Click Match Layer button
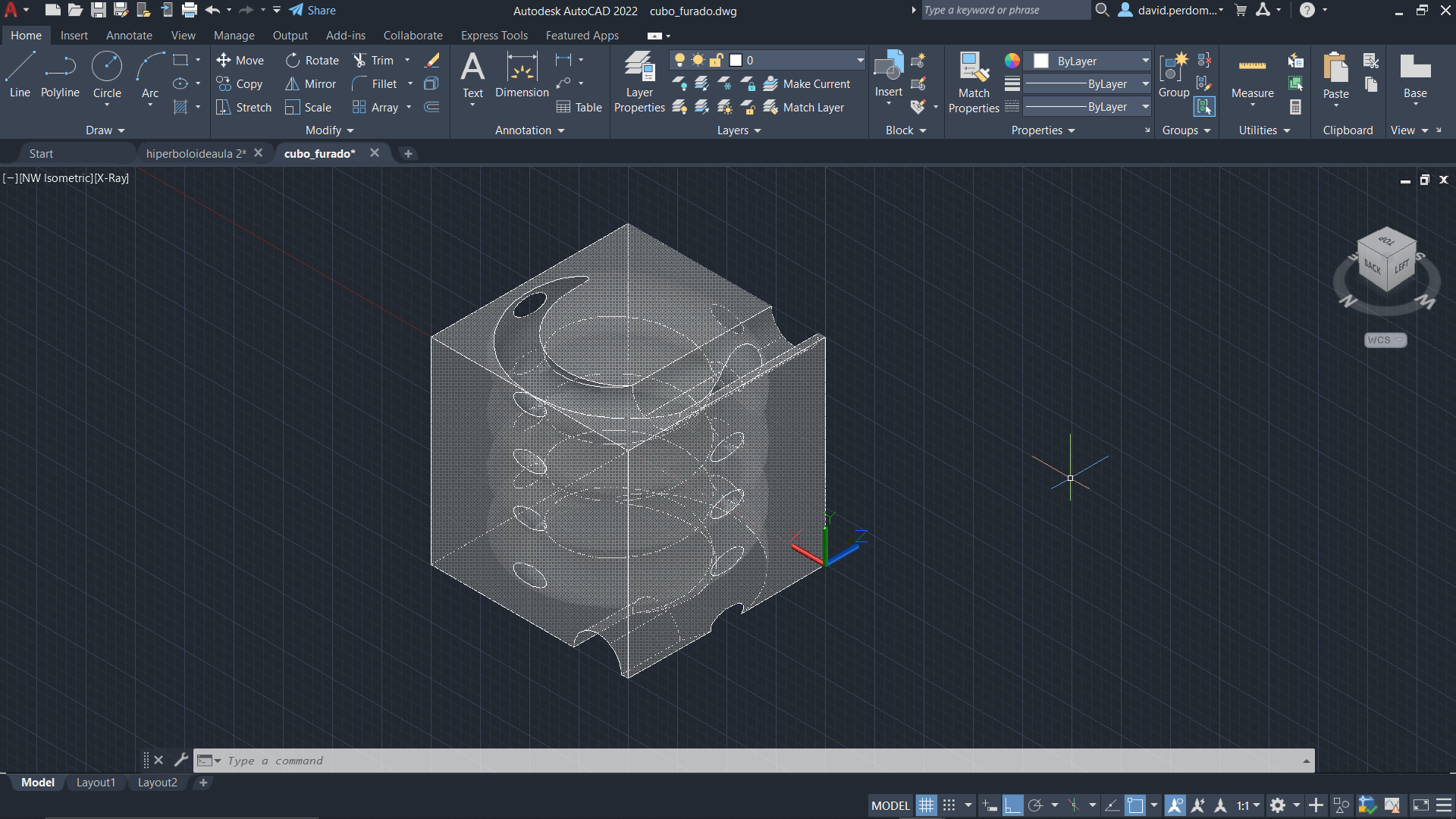 (804, 108)
